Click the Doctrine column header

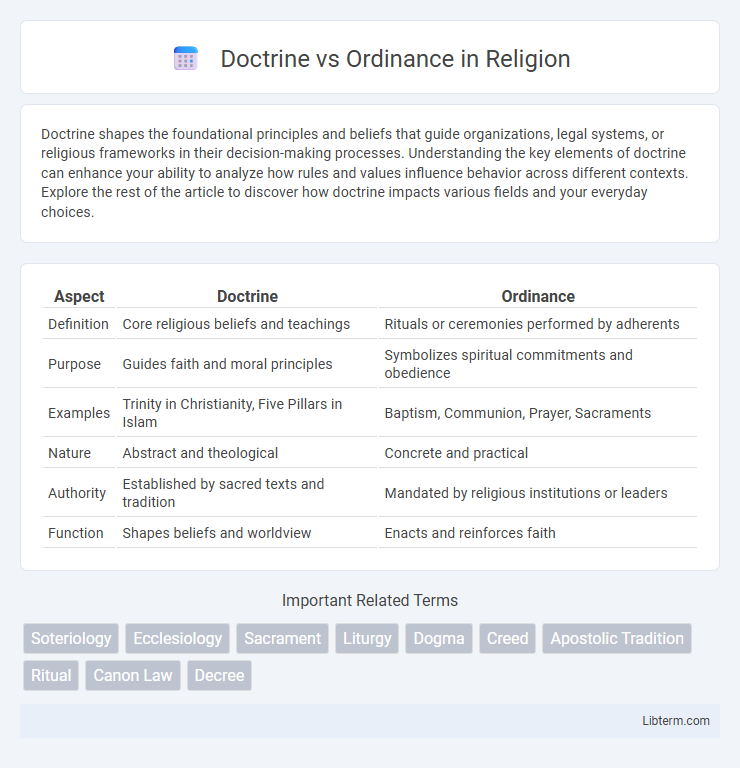247,296
